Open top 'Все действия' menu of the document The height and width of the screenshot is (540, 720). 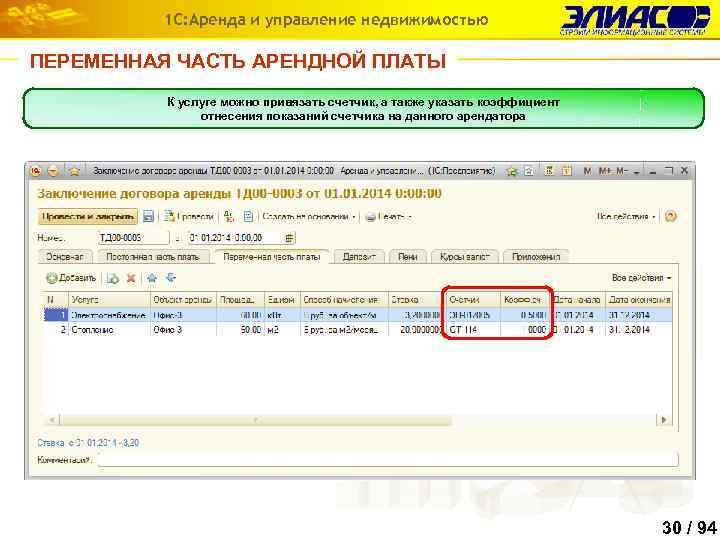[626, 216]
